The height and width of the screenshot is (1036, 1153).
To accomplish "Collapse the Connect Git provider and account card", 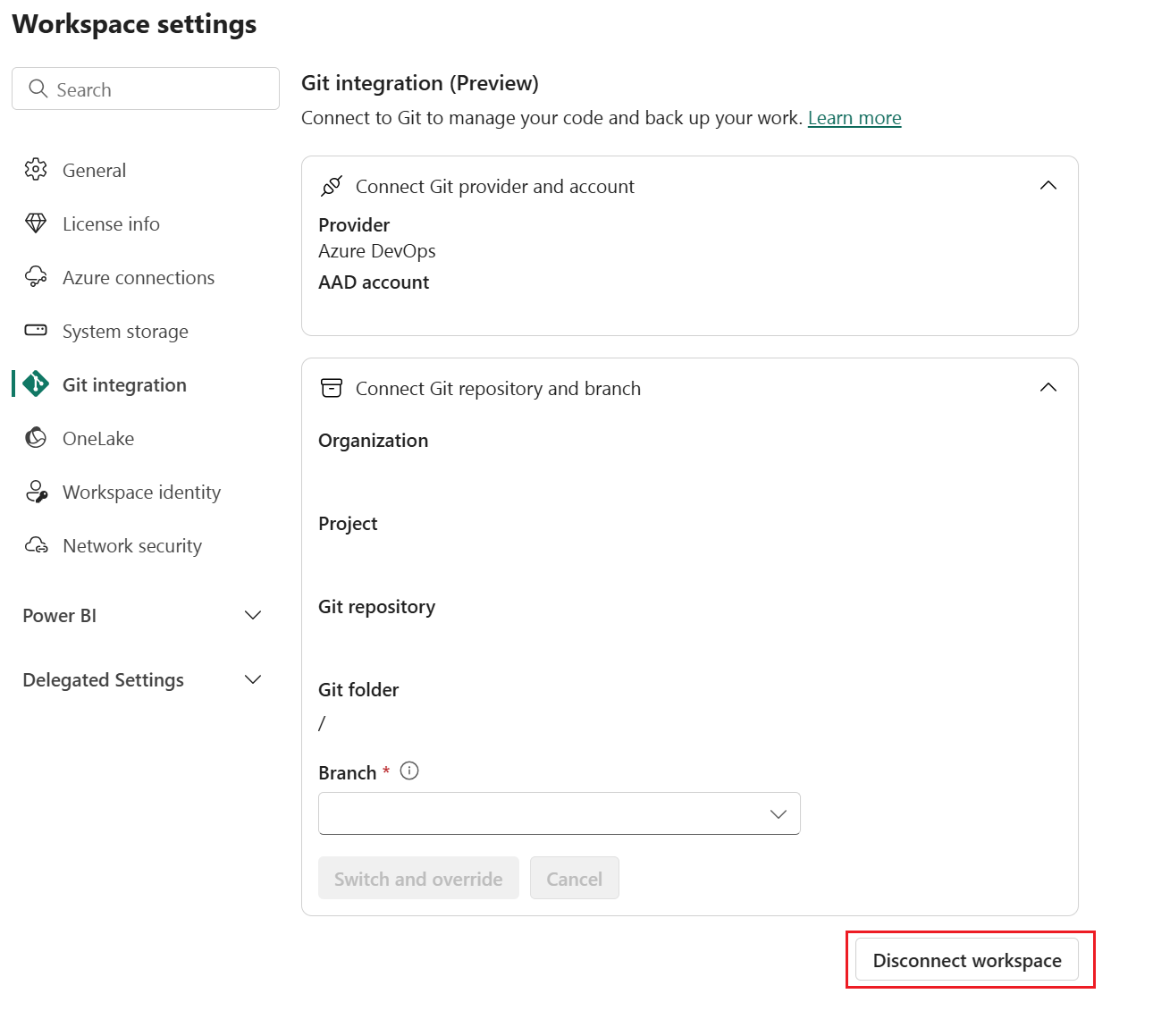I will [1048, 186].
